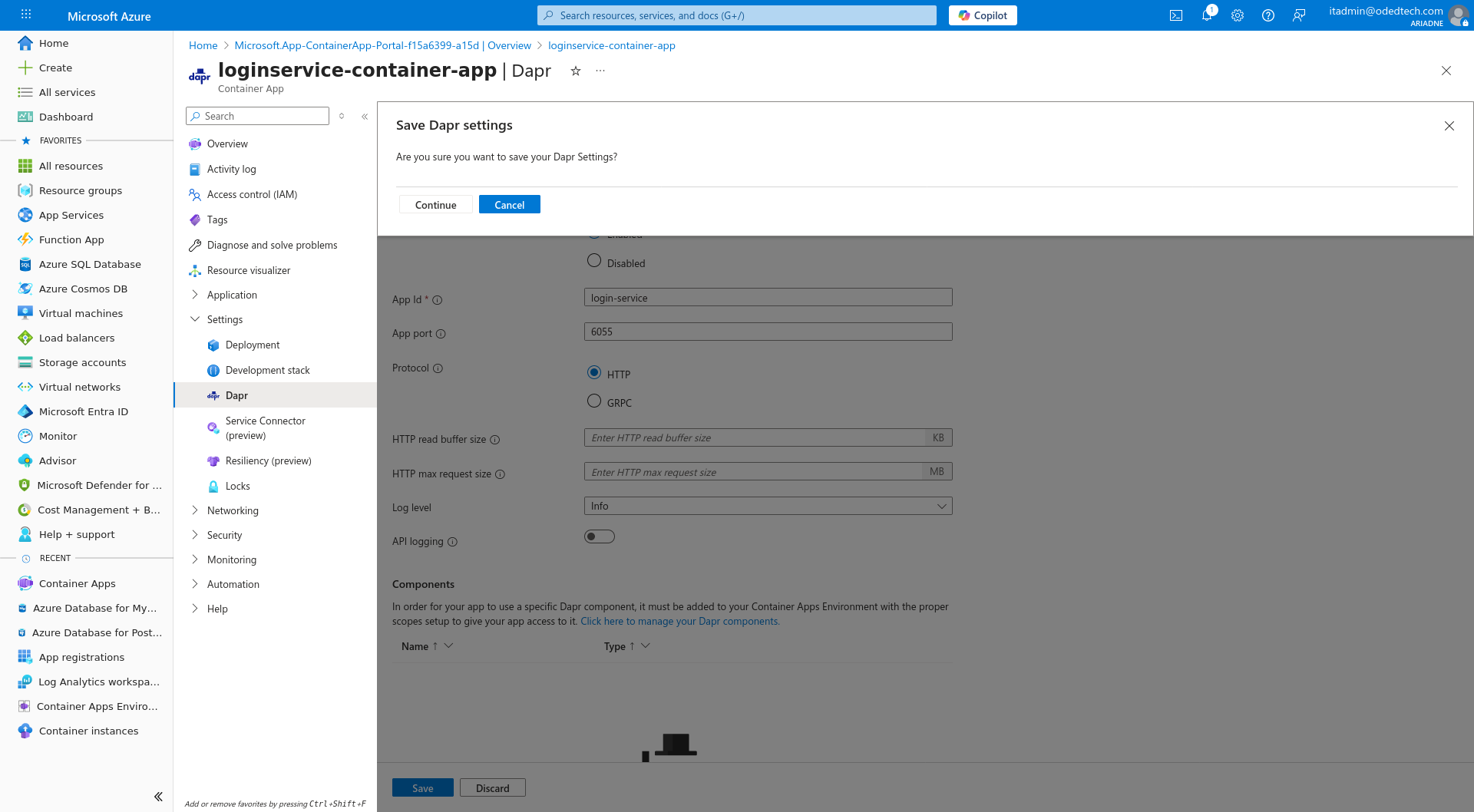1474x812 pixels.
Task: Click the blue Save button at bottom
Action: click(423, 788)
